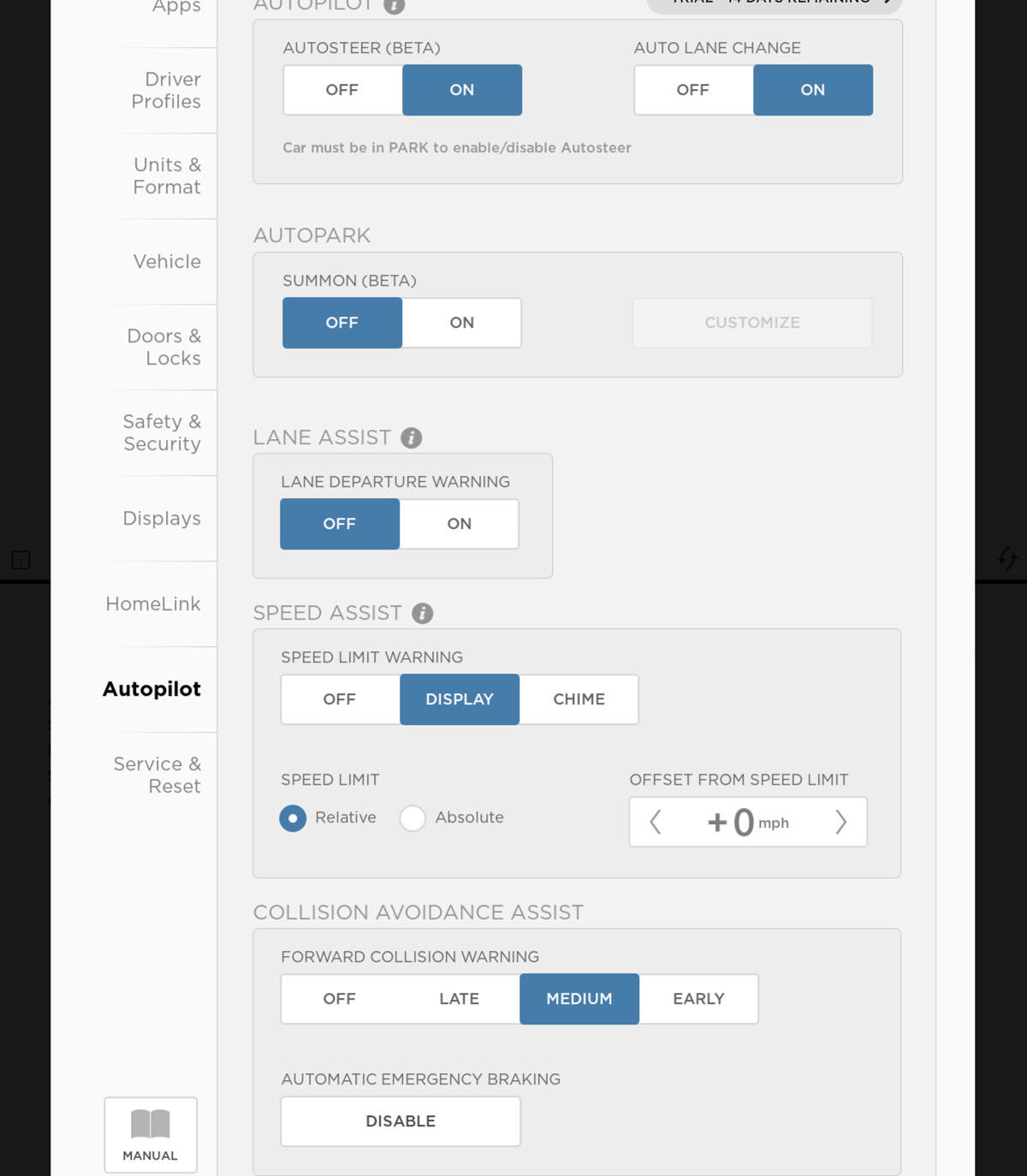This screenshot has height=1176, width=1027.
Task: Select the Autopilot sidebar tab
Action: 152,690
